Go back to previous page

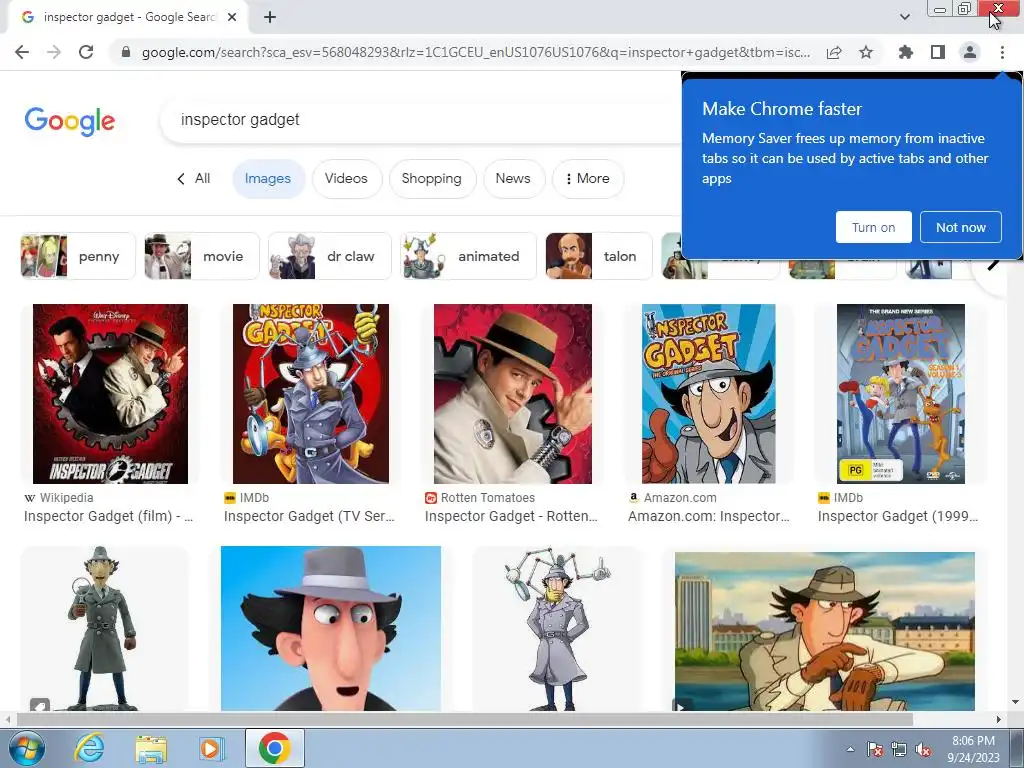[x=22, y=52]
